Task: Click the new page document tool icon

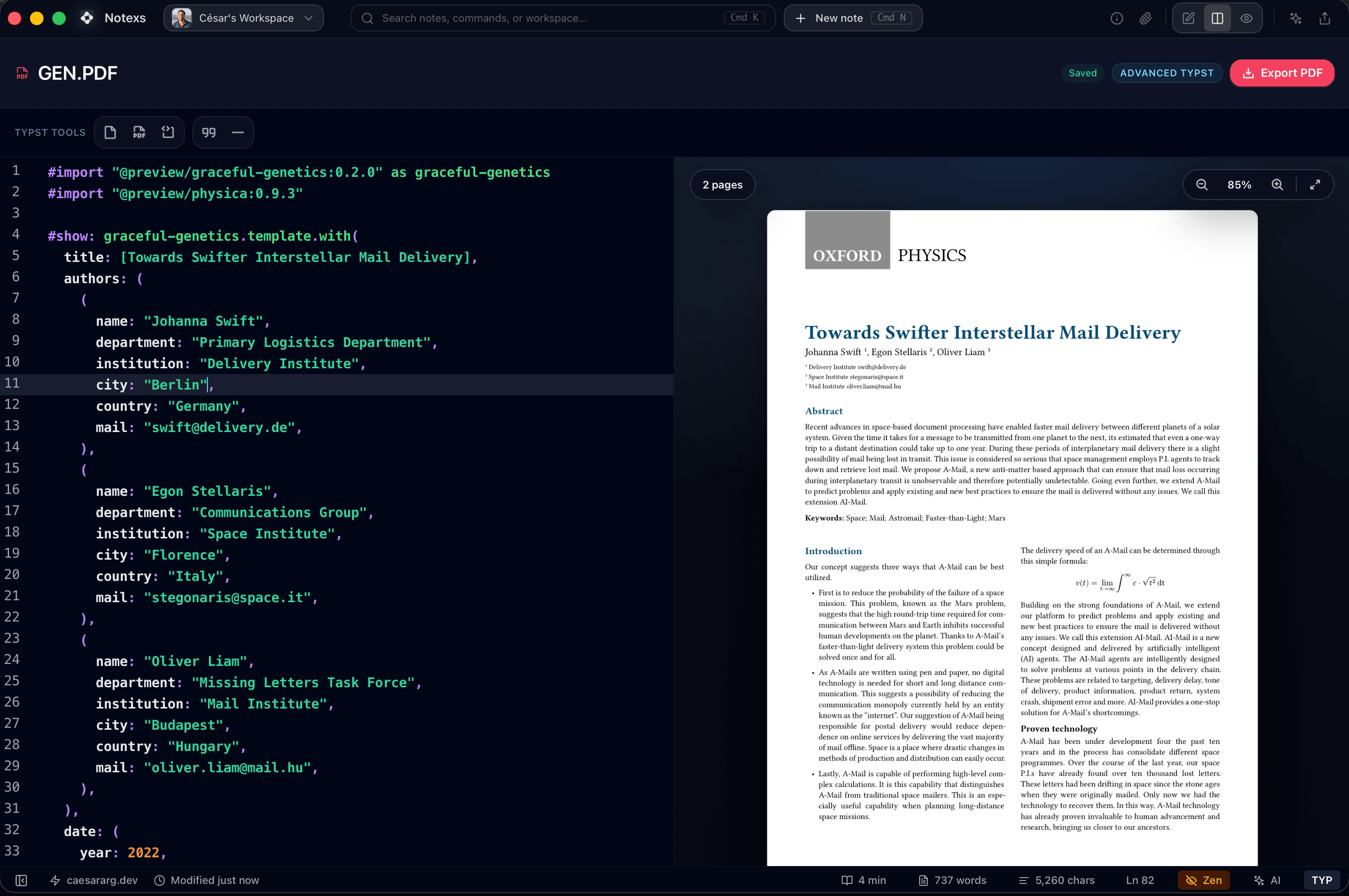Action: click(x=110, y=132)
